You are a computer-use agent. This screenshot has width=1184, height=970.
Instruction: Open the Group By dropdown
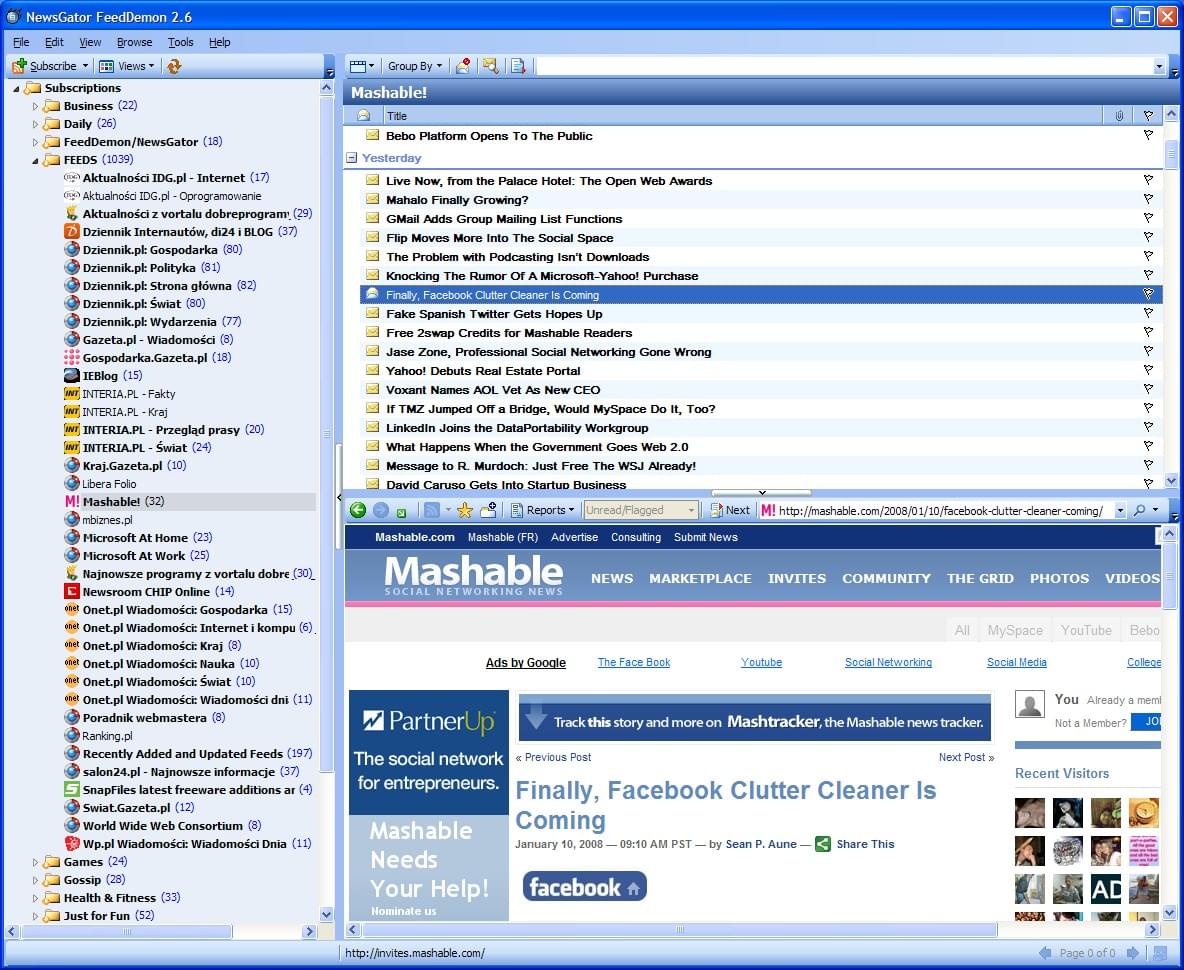[x=415, y=66]
